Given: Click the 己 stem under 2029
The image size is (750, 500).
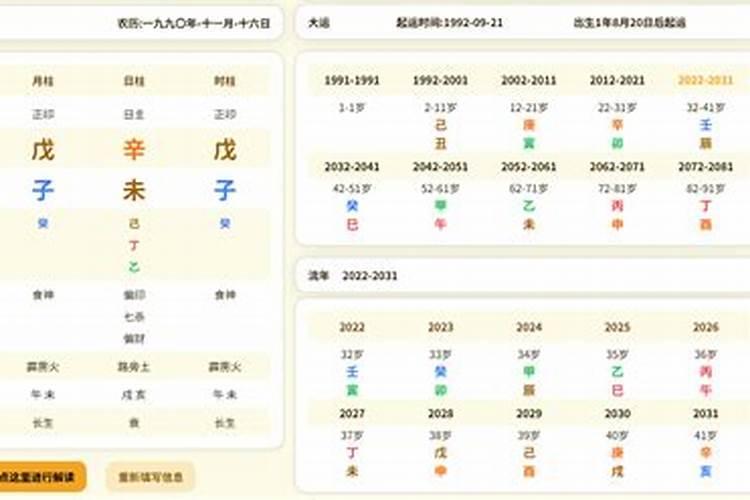Looking at the screenshot, I should coord(529,453).
